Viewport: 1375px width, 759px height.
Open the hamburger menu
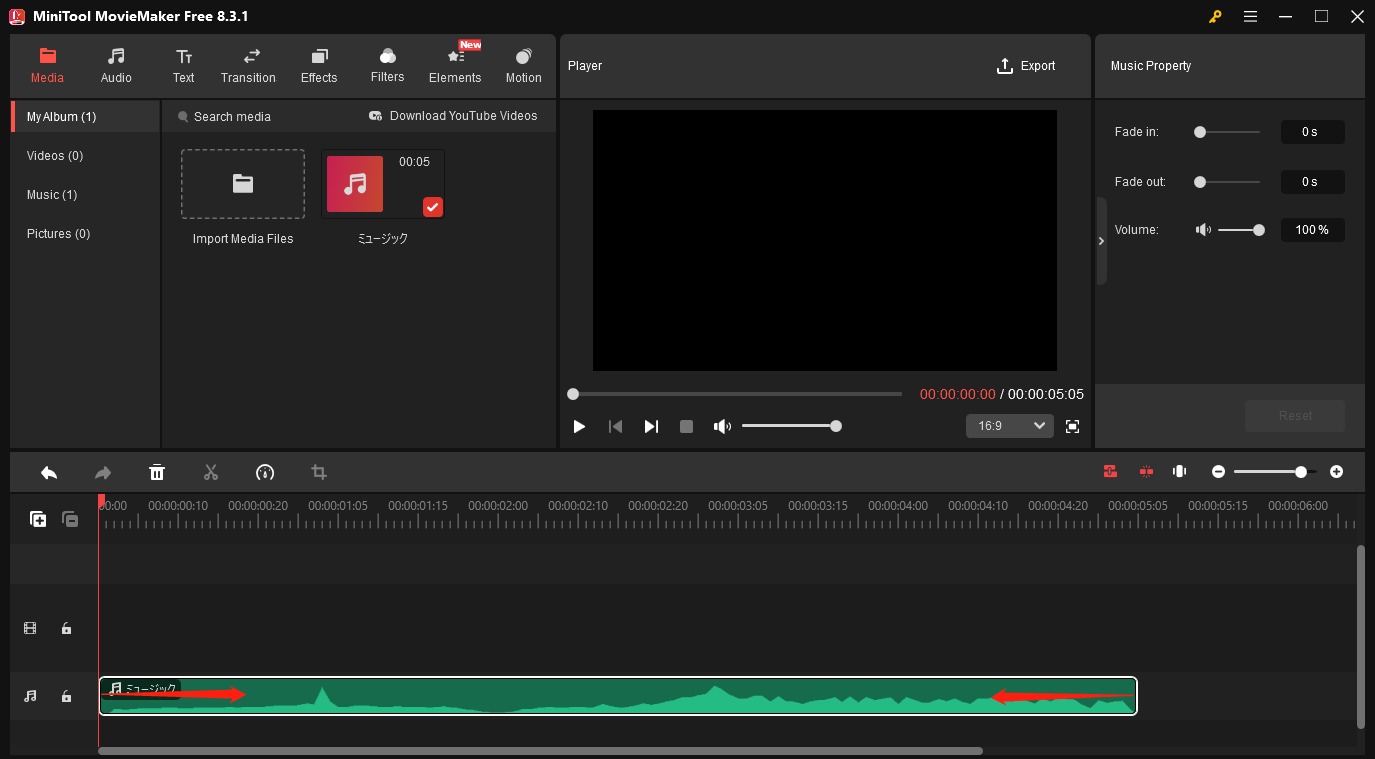1250,16
